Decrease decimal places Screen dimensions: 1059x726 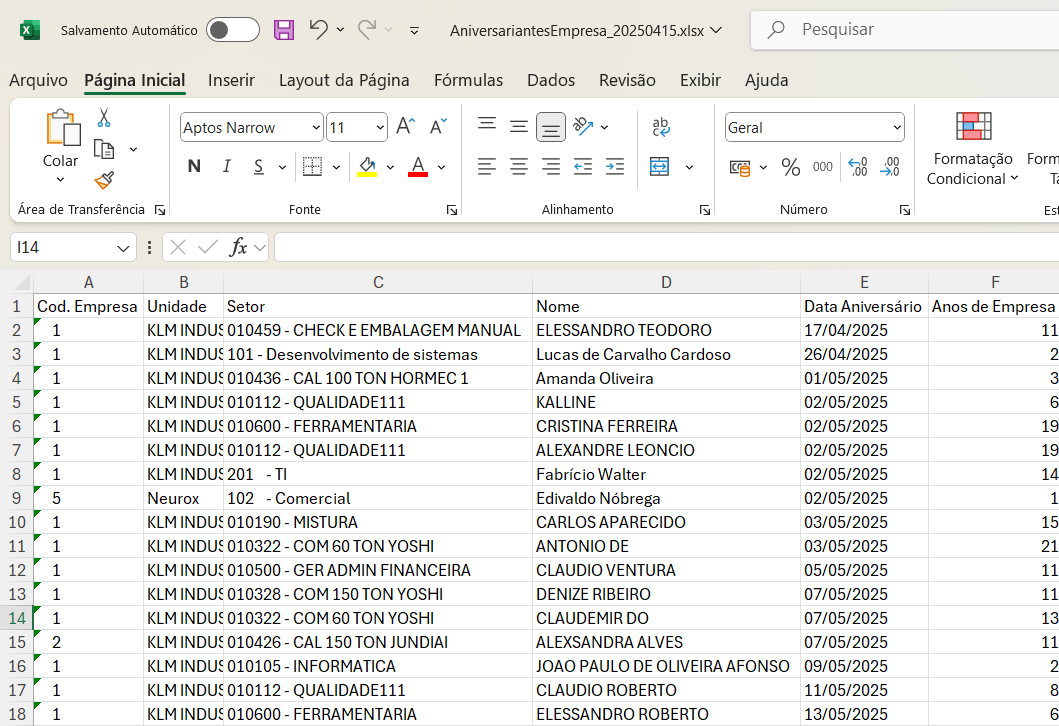[890, 167]
